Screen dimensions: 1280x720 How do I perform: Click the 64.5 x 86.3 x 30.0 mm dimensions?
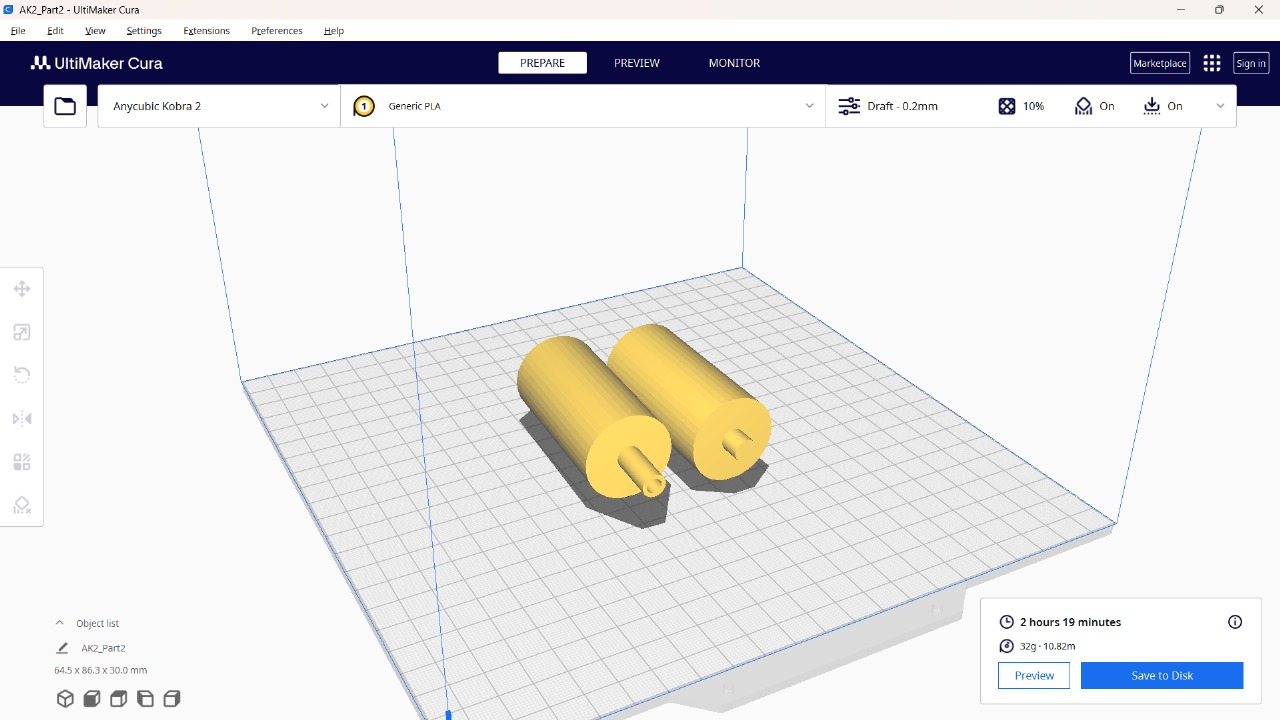coord(100,670)
